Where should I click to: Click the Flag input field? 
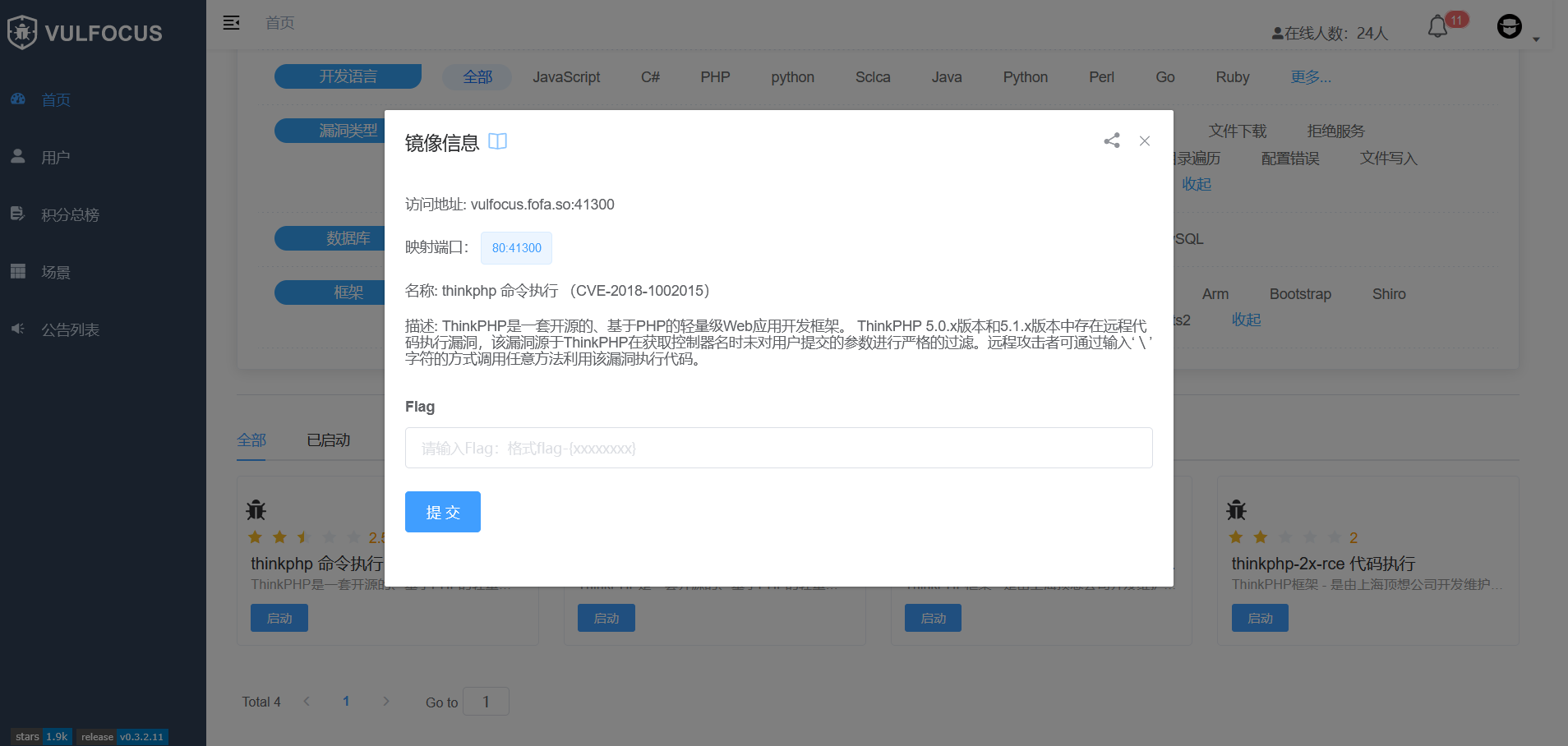(x=777, y=448)
